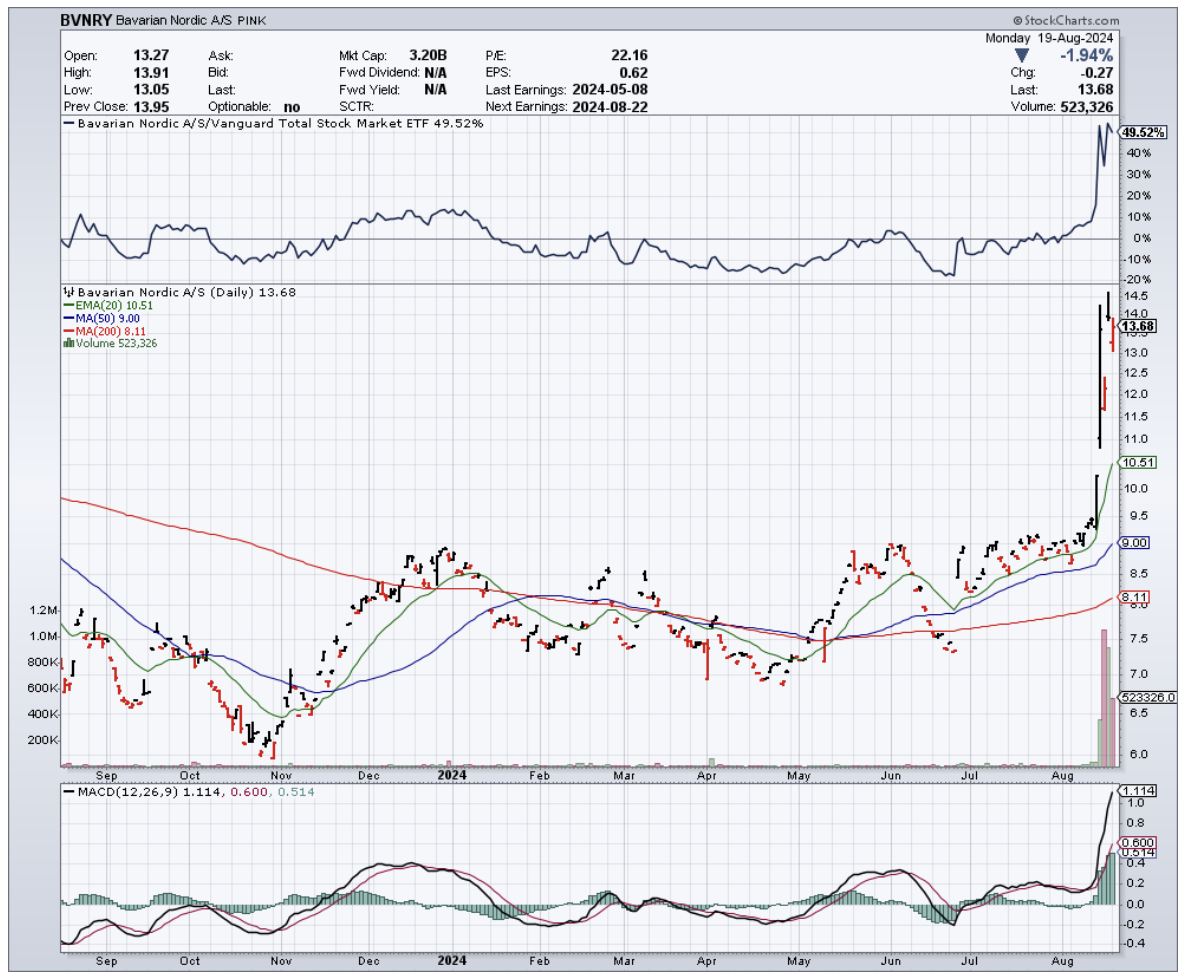Click the volume bars icon in legend
Viewport: 1182px width, 976px height.
coord(69,343)
